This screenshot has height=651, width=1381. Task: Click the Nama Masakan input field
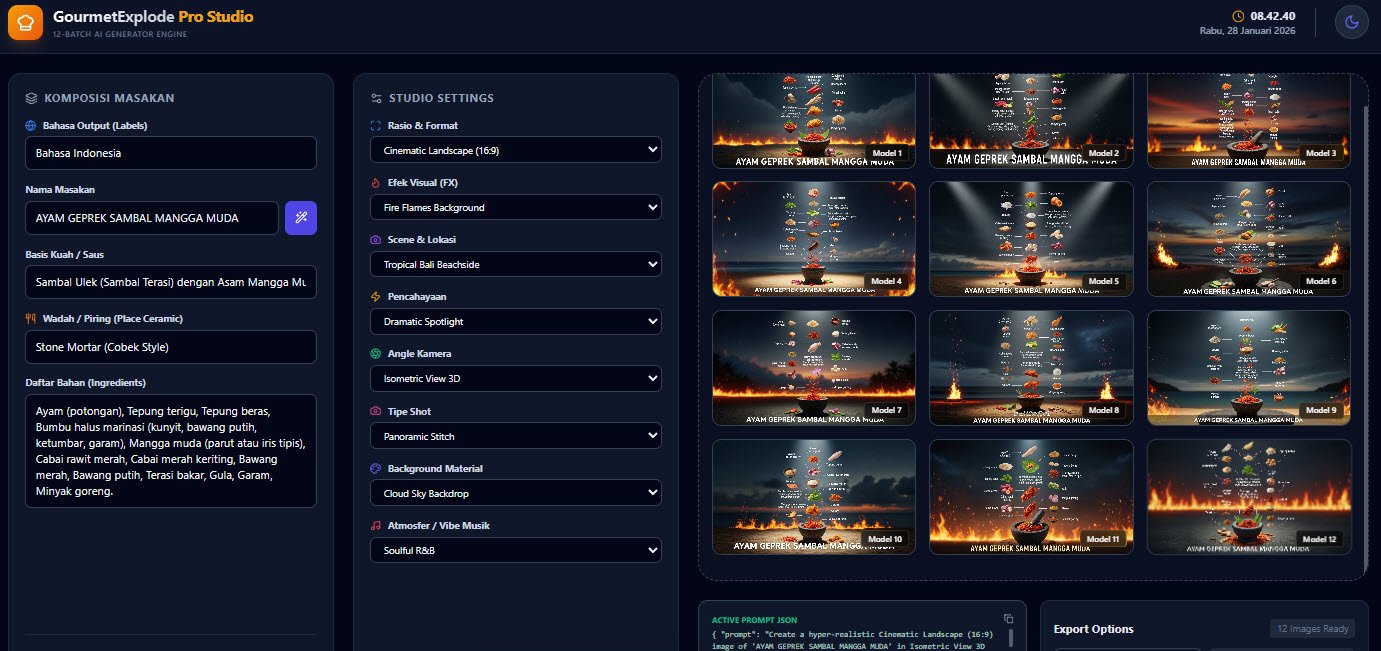(x=152, y=218)
